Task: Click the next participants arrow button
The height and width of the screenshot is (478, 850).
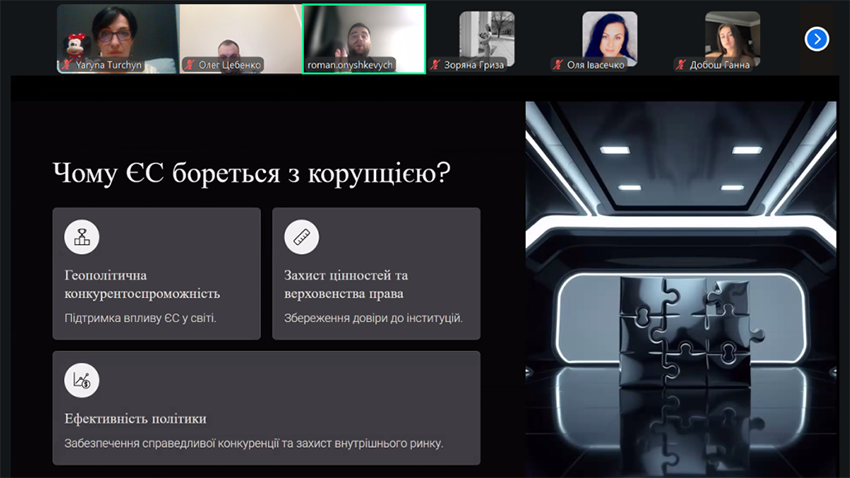Action: 816,39
